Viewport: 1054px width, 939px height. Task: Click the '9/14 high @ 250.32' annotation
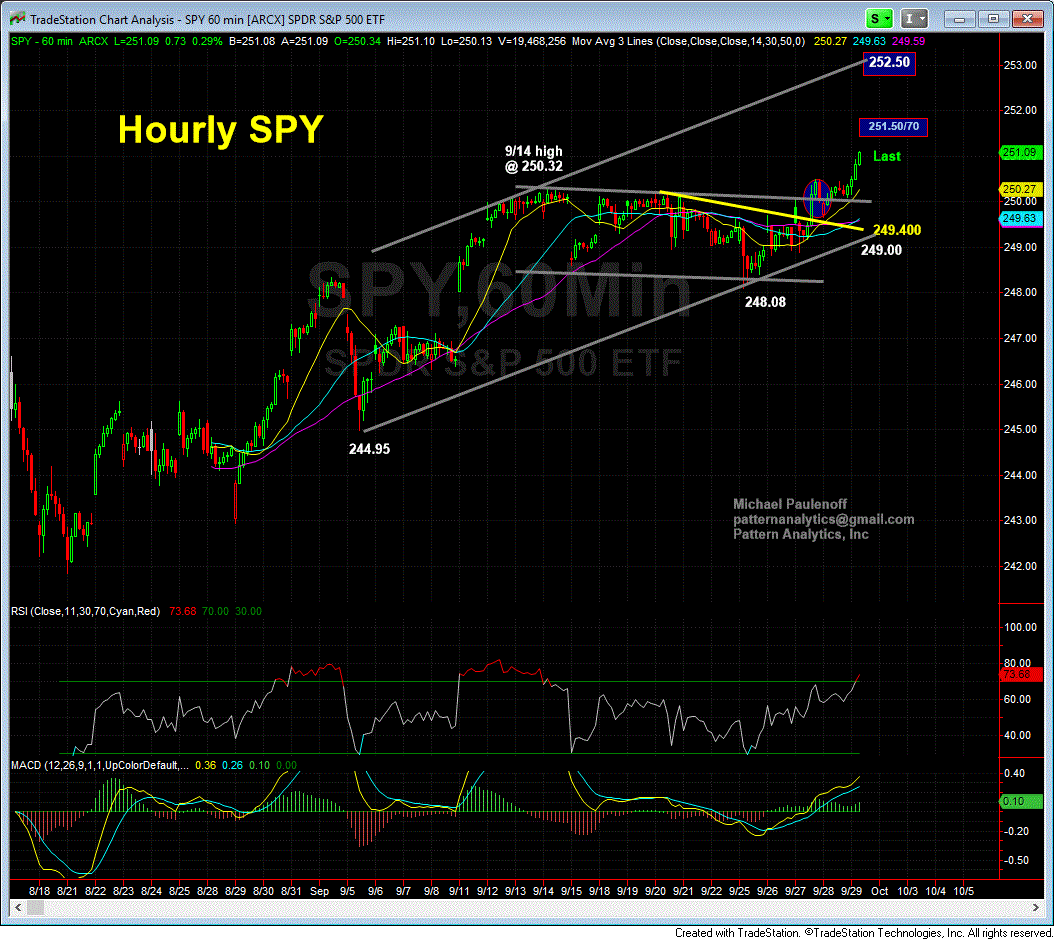(534, 159)
